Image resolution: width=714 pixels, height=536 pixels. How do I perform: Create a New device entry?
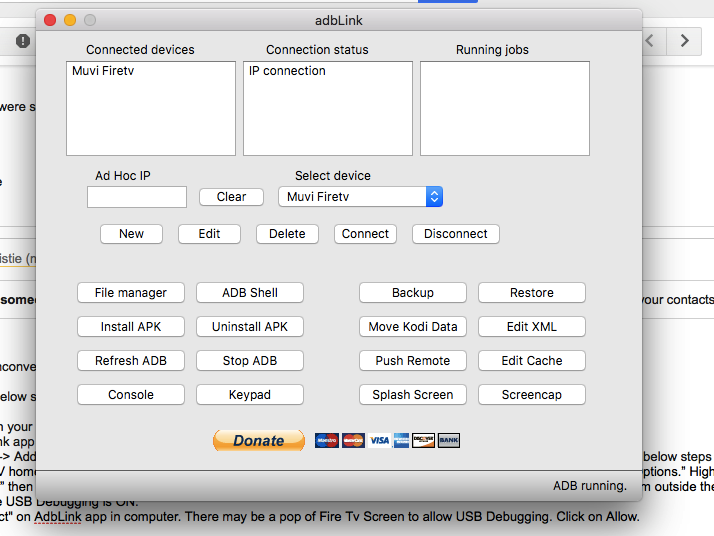click(x=131, y=234)
